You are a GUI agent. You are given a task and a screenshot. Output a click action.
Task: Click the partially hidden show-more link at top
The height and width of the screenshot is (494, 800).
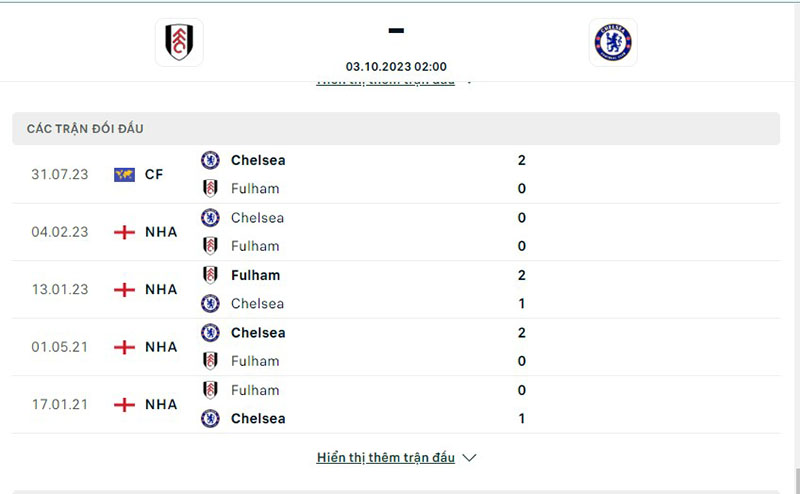point(385,82)
